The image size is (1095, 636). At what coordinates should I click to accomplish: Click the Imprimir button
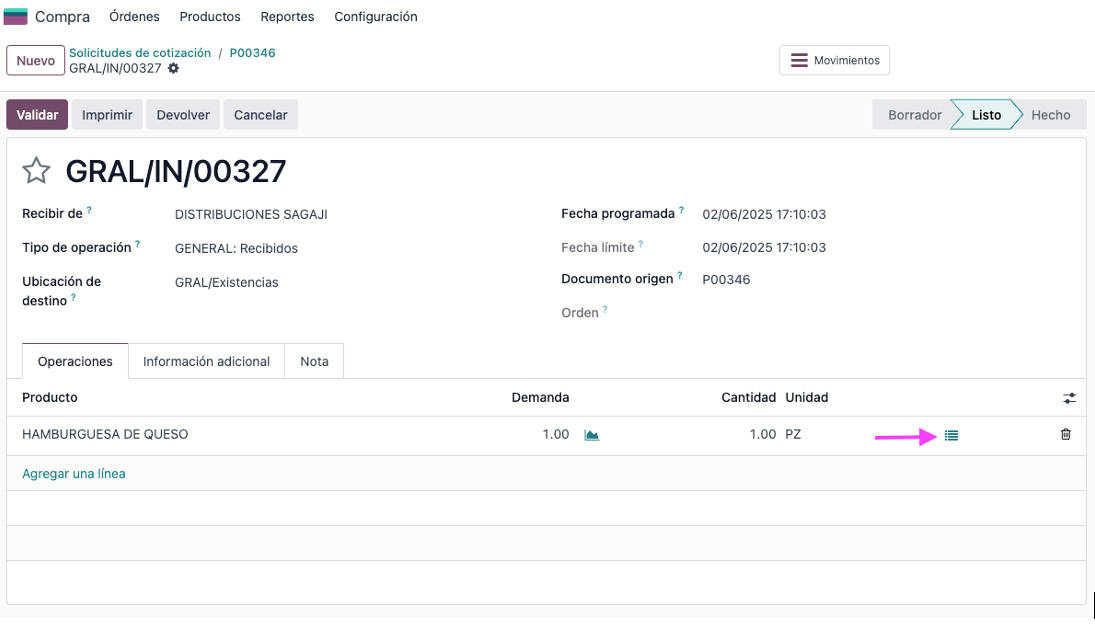[x=107, y=114]
